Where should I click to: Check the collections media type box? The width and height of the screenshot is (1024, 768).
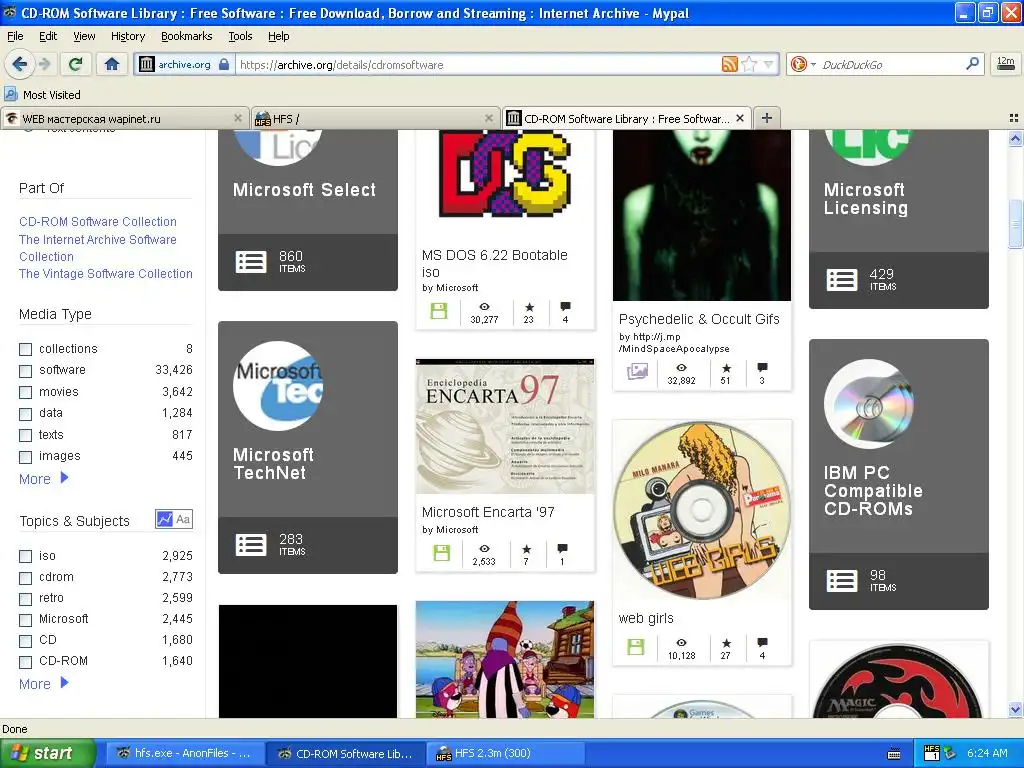25,349
